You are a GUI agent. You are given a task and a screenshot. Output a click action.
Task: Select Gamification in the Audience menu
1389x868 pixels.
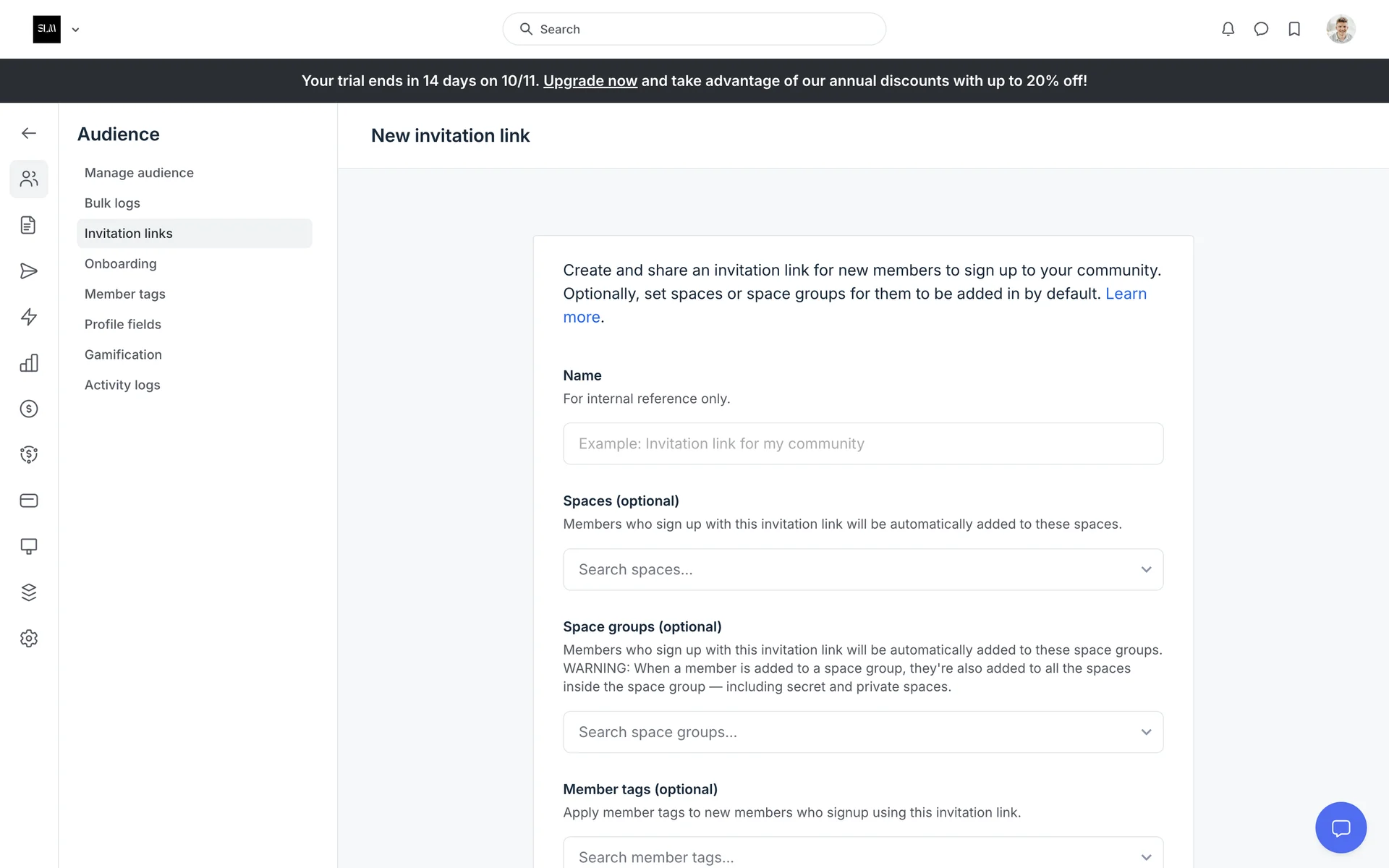123,354
